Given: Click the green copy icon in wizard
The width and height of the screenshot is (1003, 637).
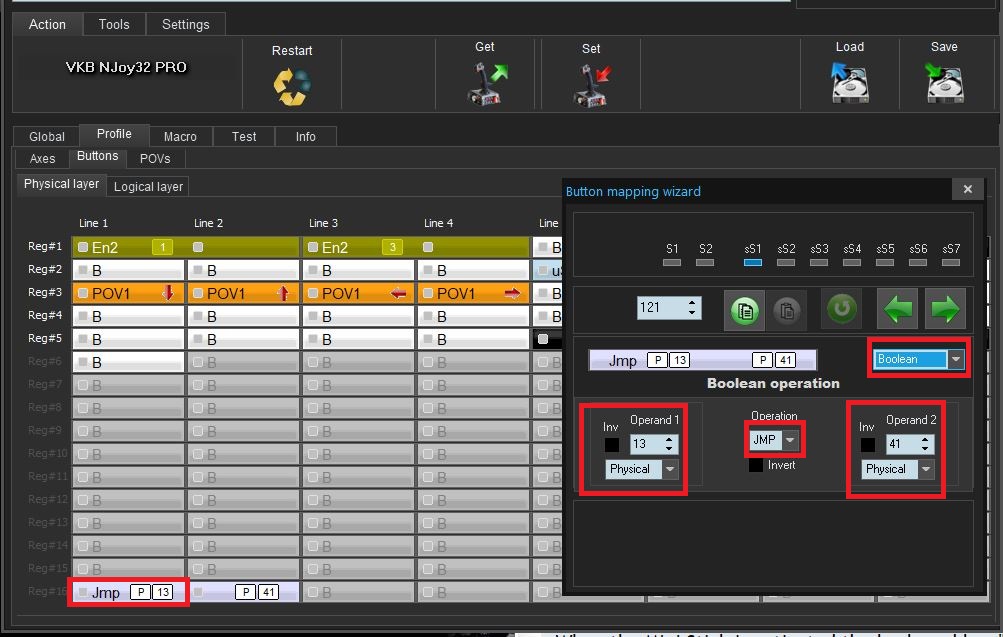Looking at the screenshot, I should (x=744, y=309).
